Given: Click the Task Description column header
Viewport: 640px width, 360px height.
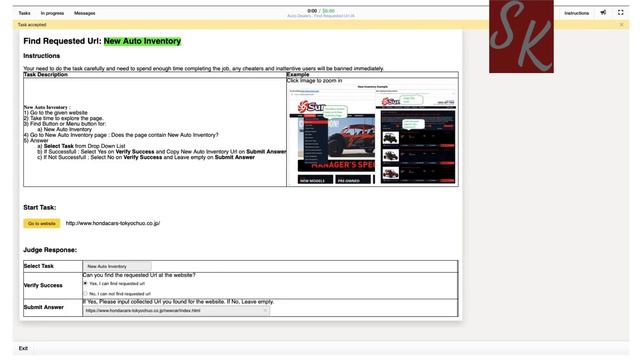Looking at the screenshot, I should click(46, 75).
